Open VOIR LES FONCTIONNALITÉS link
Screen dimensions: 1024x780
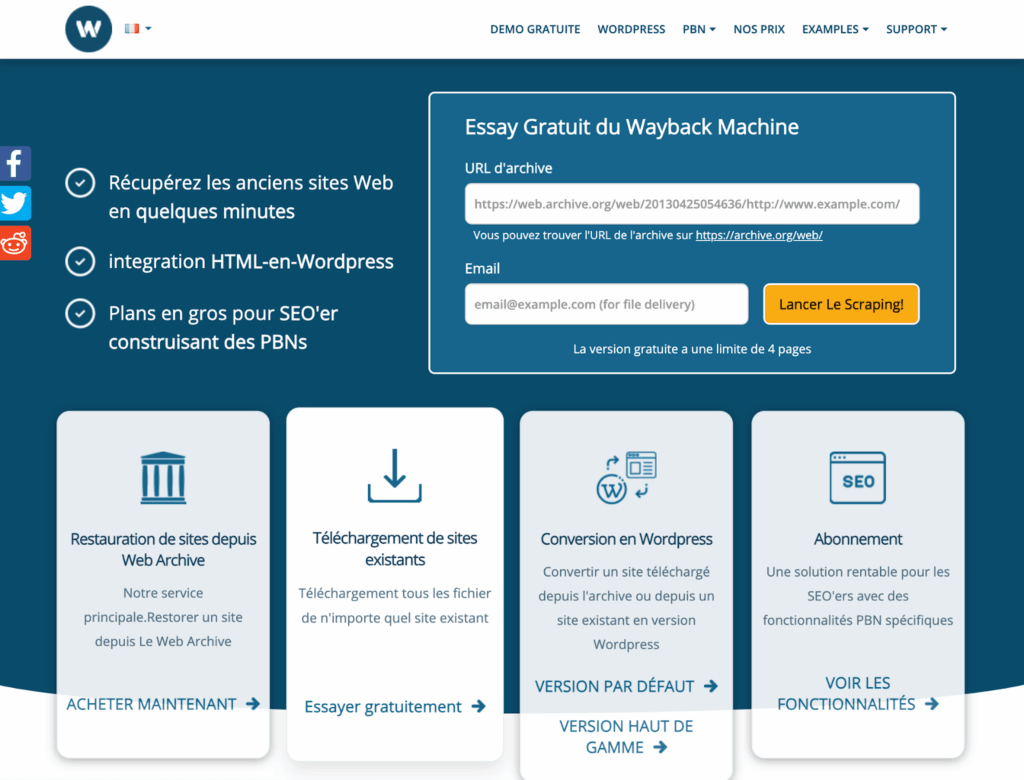point(857,693)
